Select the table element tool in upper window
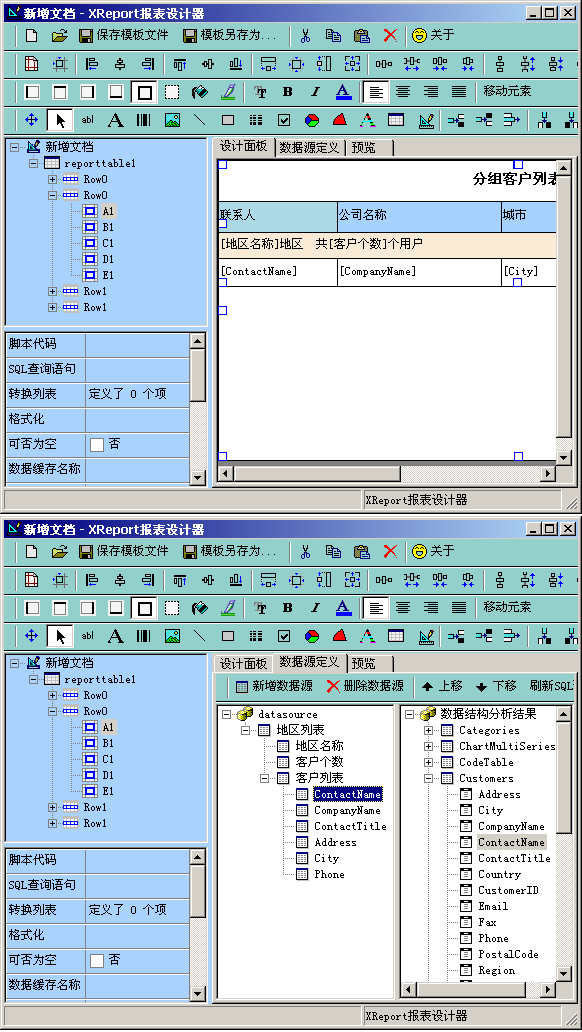The image size is (582, 1032). pos(396,120)
